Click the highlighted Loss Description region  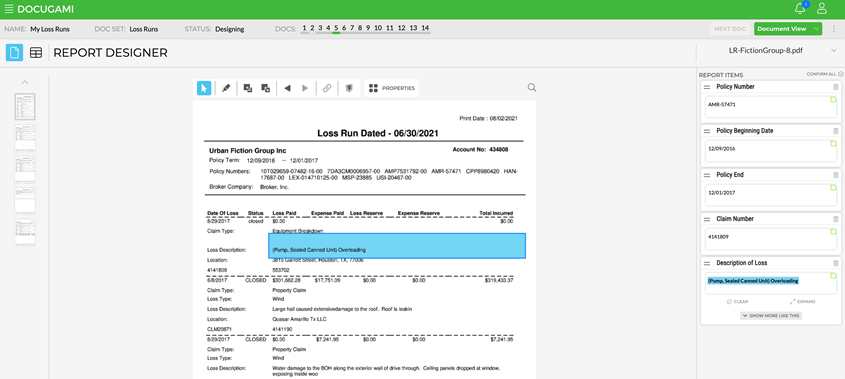pos(397,246)
